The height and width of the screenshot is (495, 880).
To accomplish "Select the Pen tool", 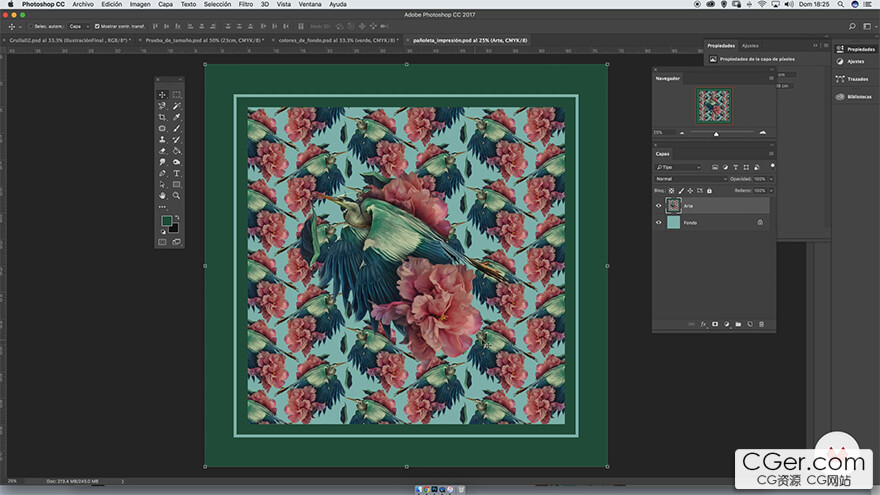I will [162, 173].
